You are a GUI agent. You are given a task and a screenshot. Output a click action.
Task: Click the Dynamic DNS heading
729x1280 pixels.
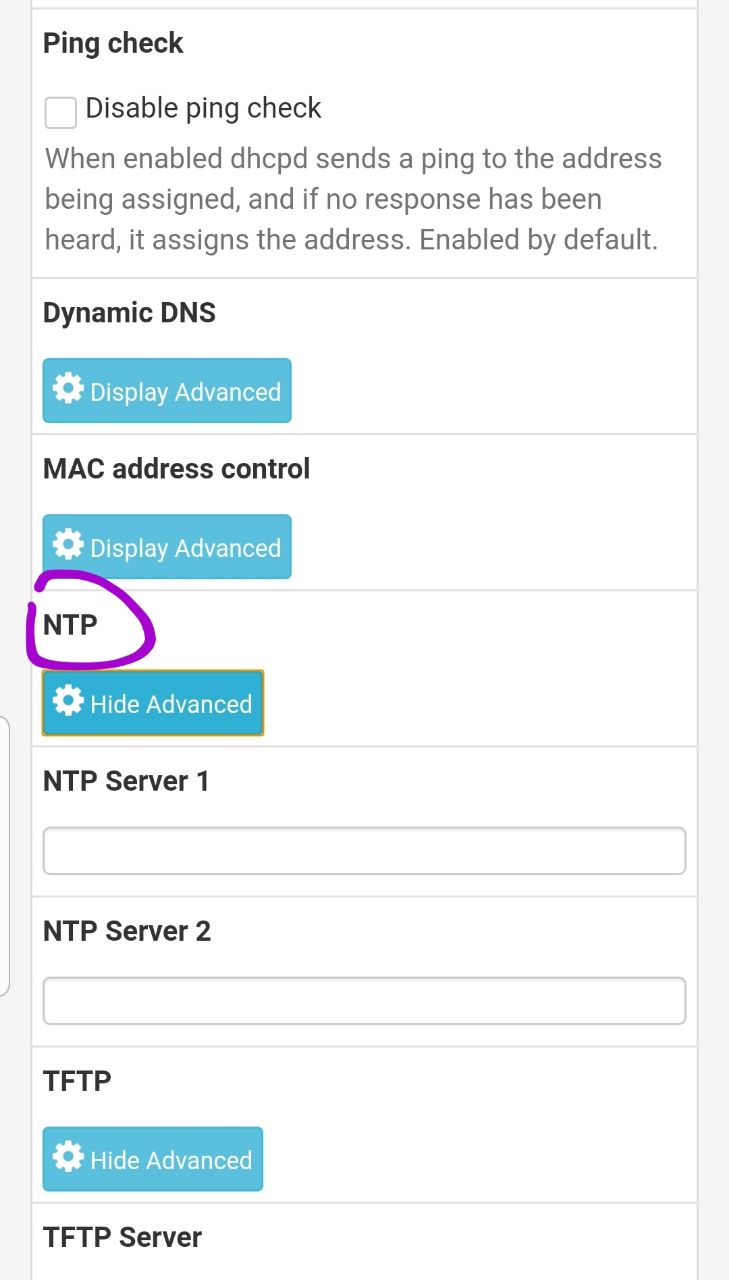(x=129, y=313)
